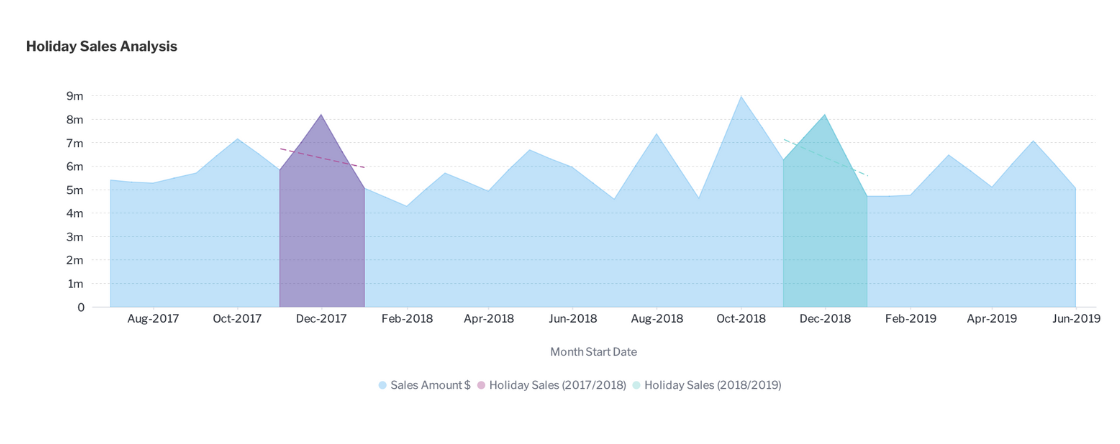Select the purple Dec-2017 holiday area peak
Image resolution: width=1120 pixels, height=444 pixels.
click(x=321, y=115)
